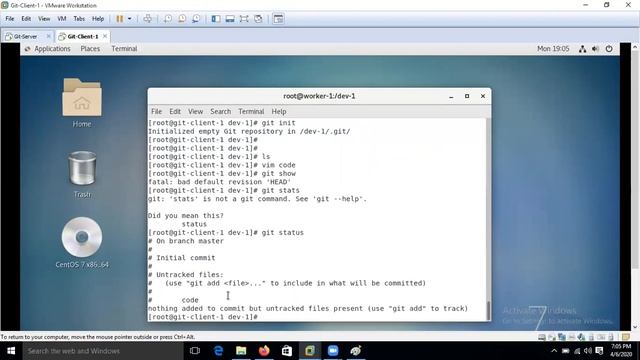Launch Microsoft Edge from the taskbar
Screen dimensions: 640x360
(x=218, y=351)
